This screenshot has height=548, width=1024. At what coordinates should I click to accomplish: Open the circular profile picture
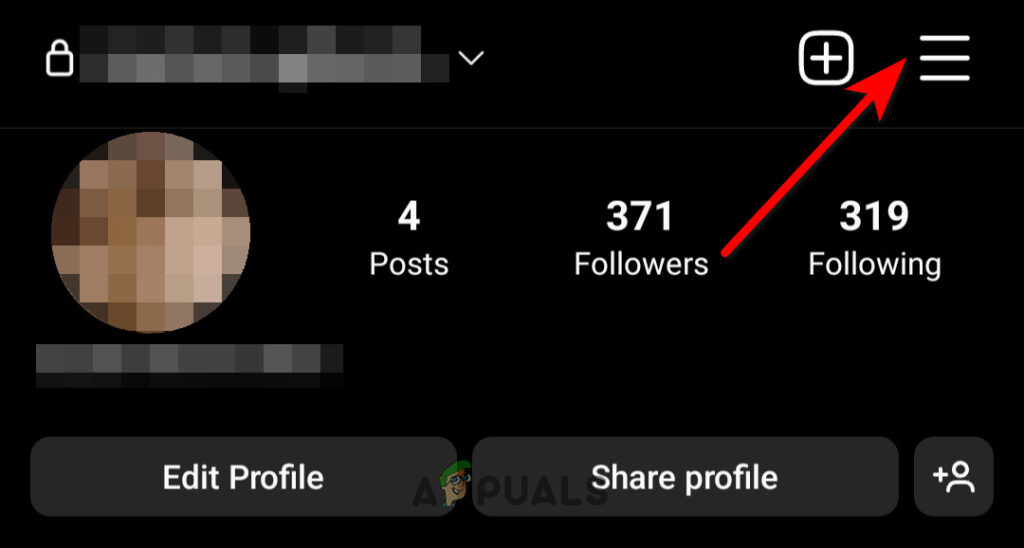pos(150,231)
